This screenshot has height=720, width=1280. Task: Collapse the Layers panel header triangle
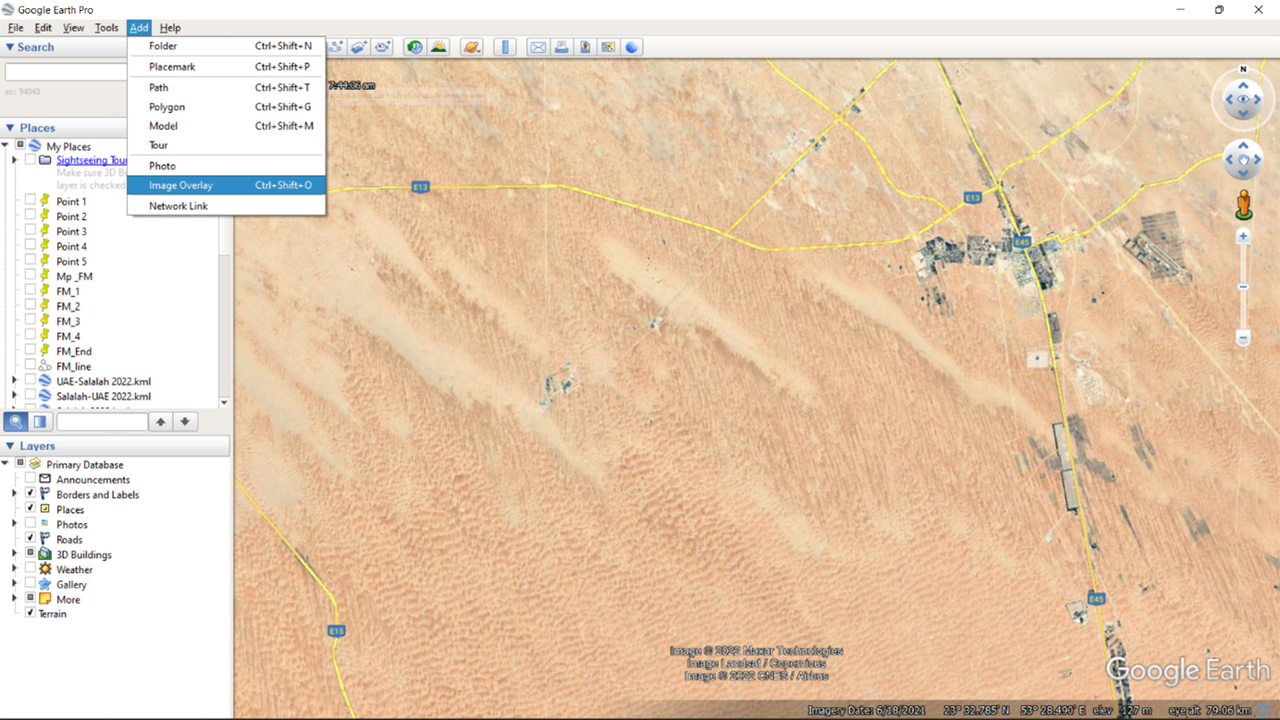10,446
